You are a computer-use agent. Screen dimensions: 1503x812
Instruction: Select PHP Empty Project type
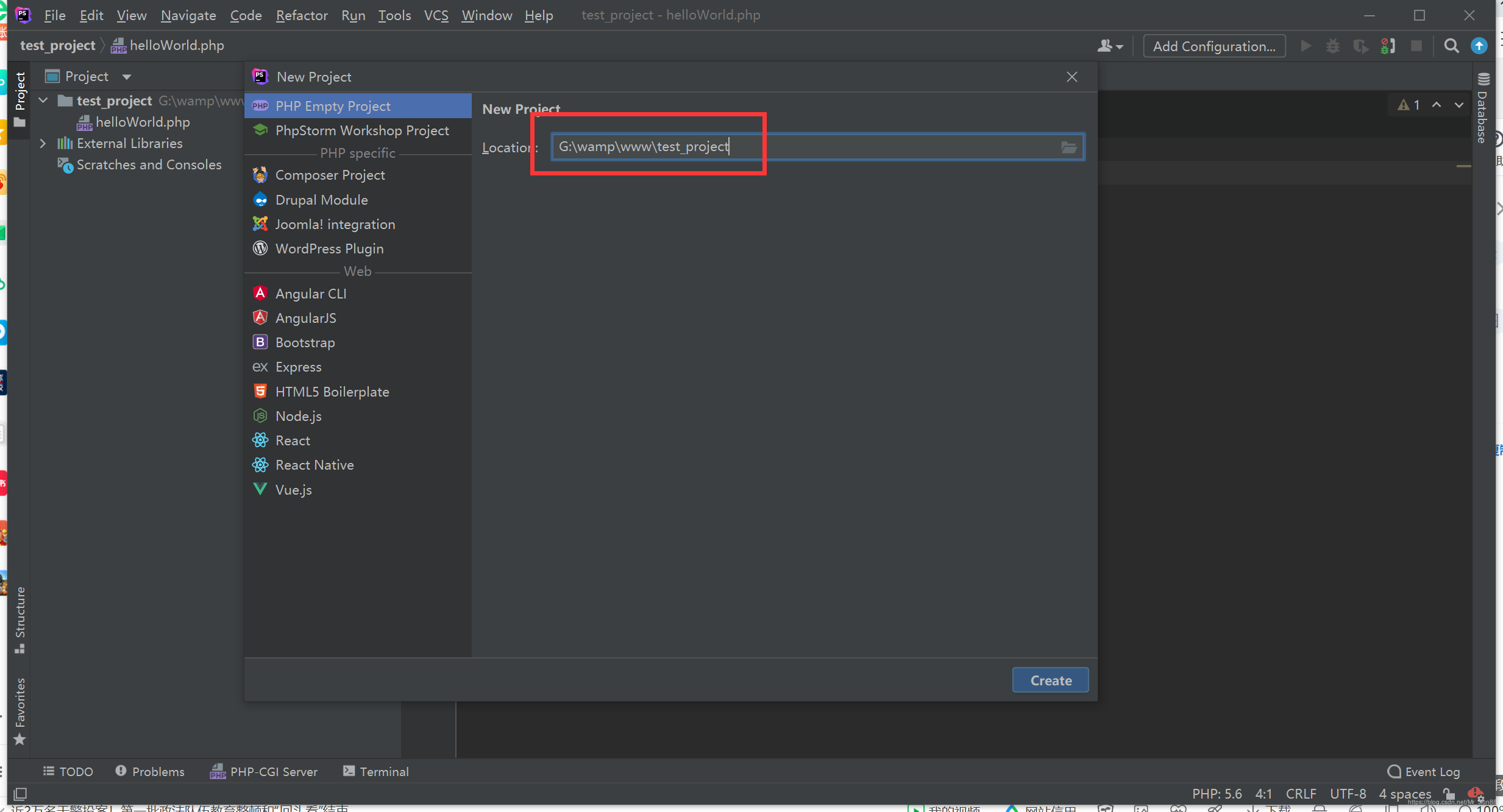click(x=358, y=106)
